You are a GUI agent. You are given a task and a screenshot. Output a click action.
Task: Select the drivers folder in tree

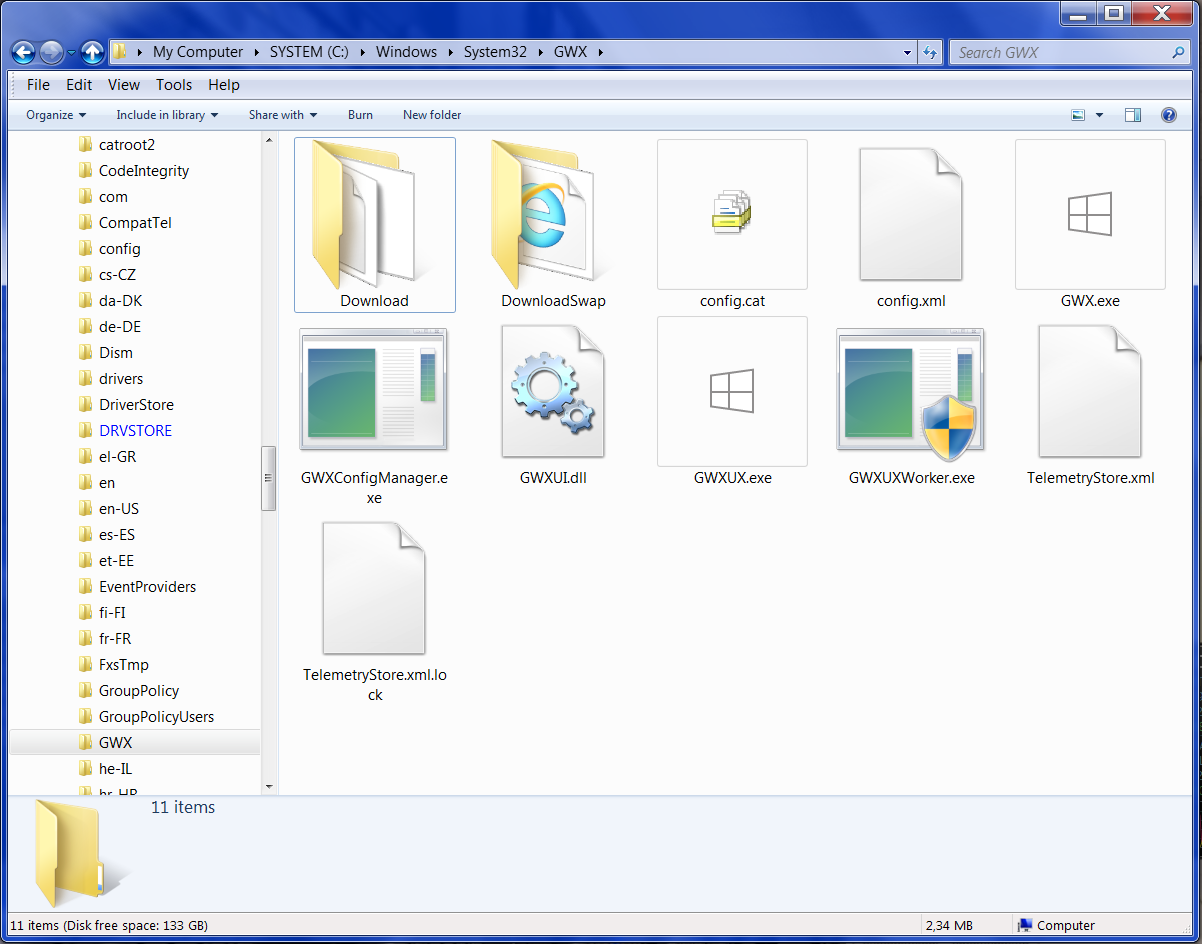tap(121, 379)
